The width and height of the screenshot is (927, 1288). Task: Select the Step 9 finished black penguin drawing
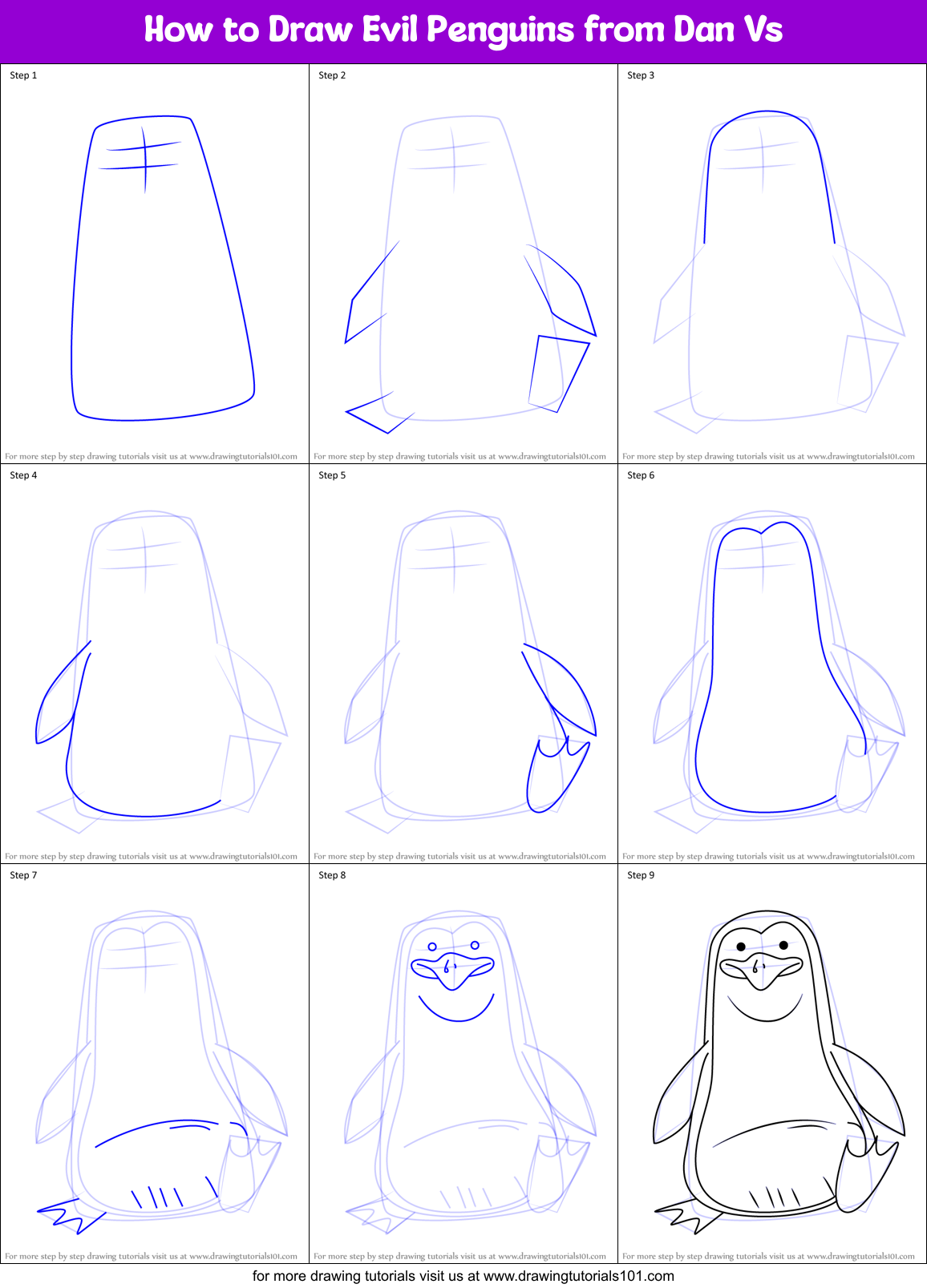(779, 1072)
